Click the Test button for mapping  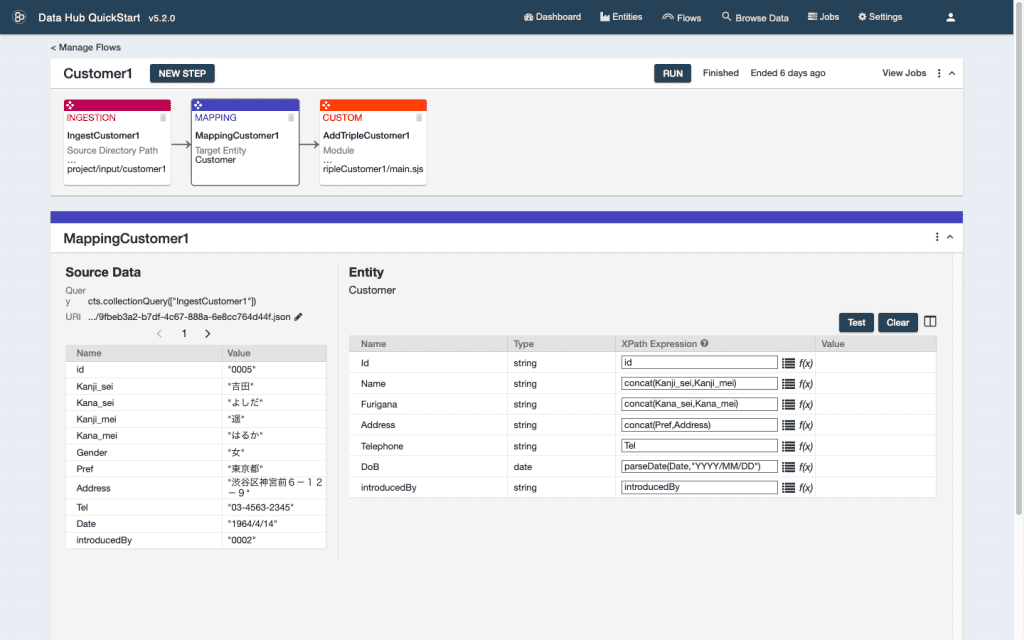[856, 322]
